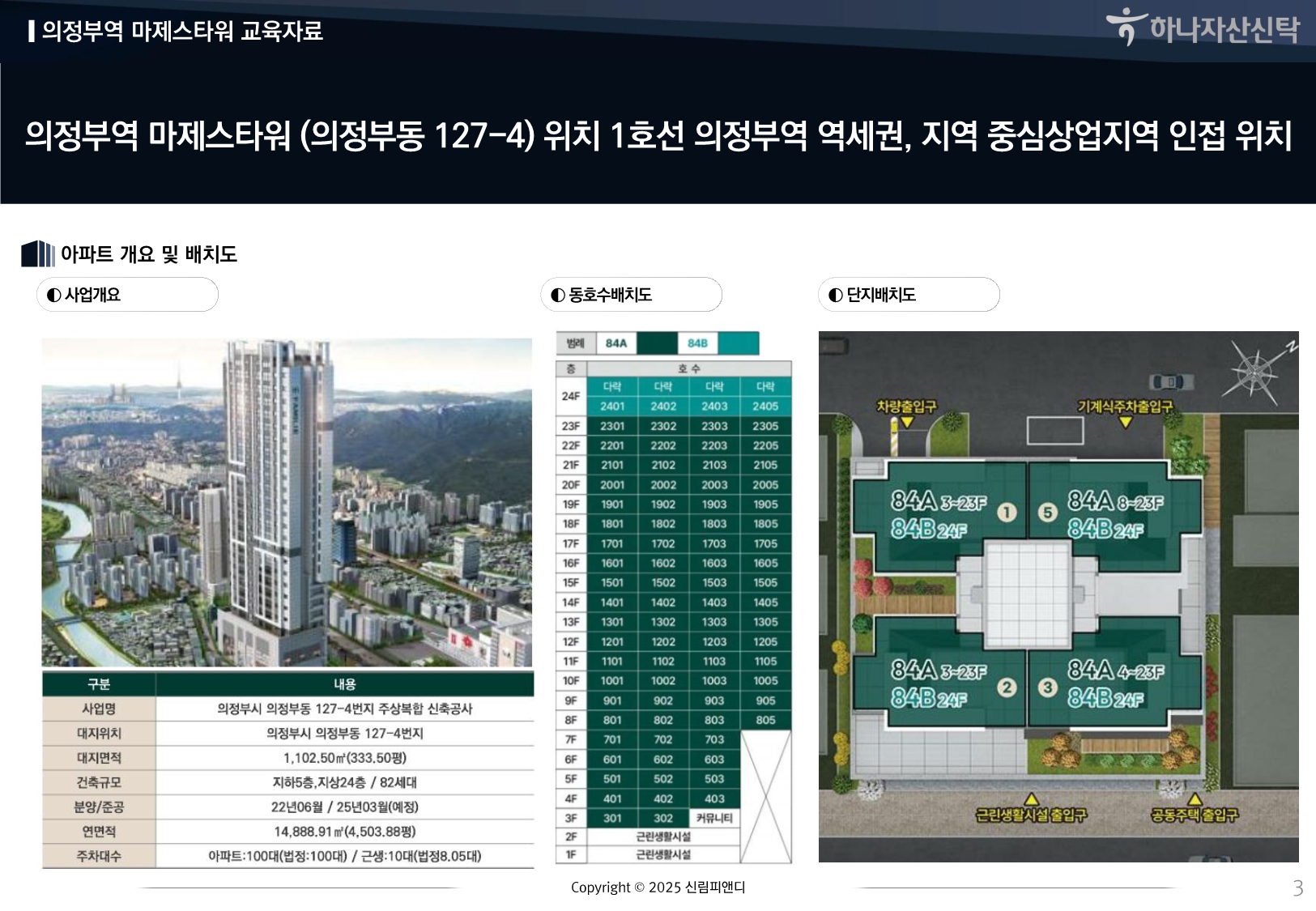1316x911 pixels.
Task: Select the 사업개요 section label
Action: click(127, 295)
